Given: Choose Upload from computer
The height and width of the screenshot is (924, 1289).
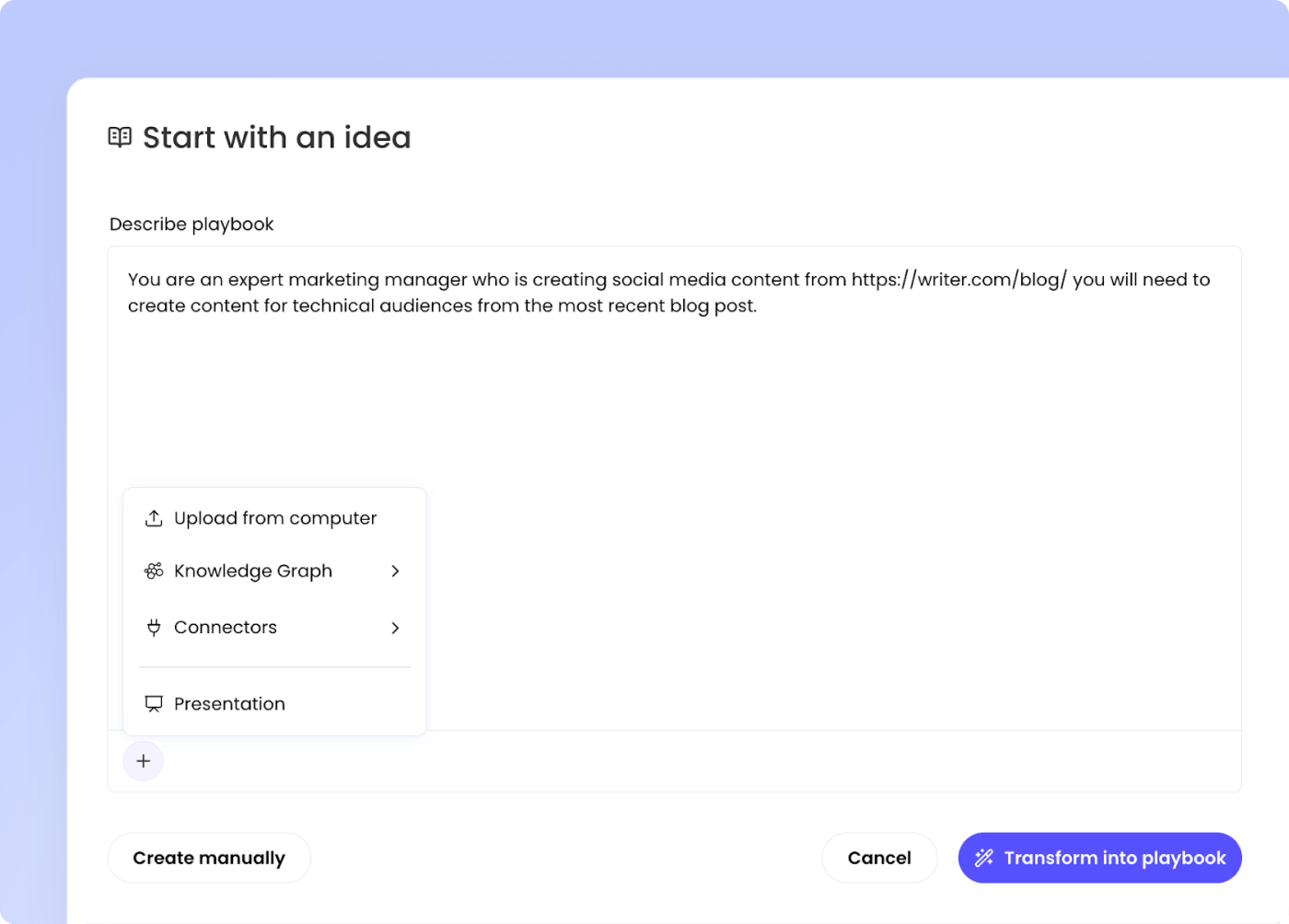Looking at the screenshot, I should click(275, 518).
